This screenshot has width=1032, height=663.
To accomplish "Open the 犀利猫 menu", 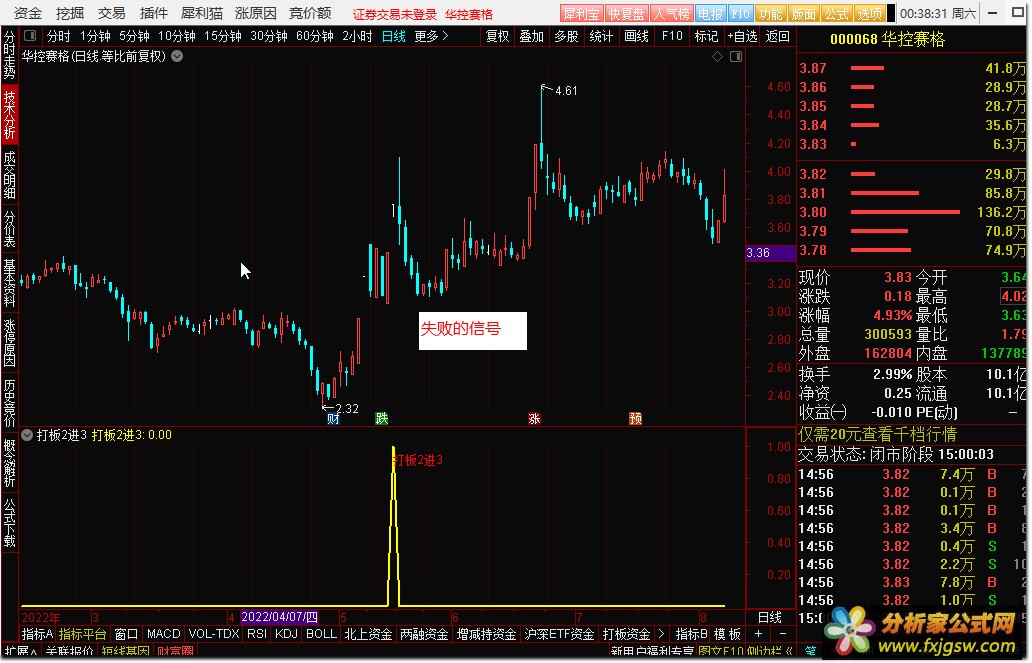I will 202,13.
